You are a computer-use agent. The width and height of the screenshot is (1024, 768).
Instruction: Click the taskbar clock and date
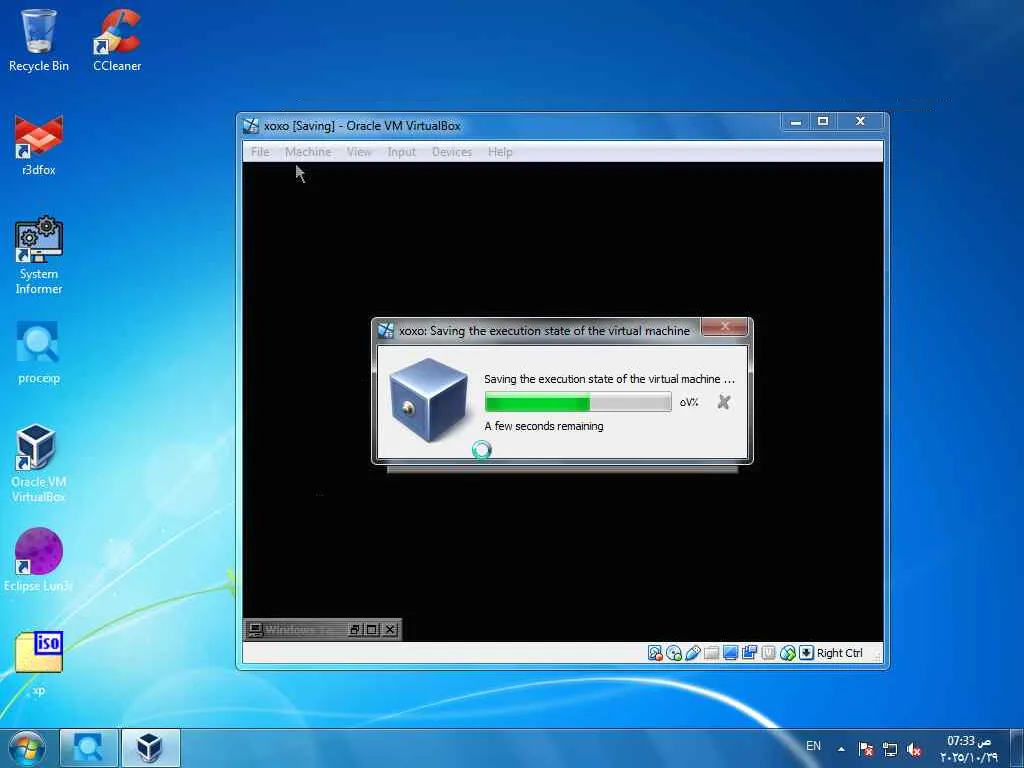click(x=969, y=749)
